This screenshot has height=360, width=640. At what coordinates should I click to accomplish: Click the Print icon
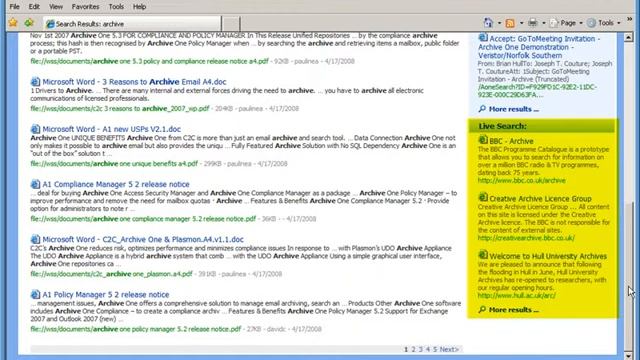tap(532, 23)
